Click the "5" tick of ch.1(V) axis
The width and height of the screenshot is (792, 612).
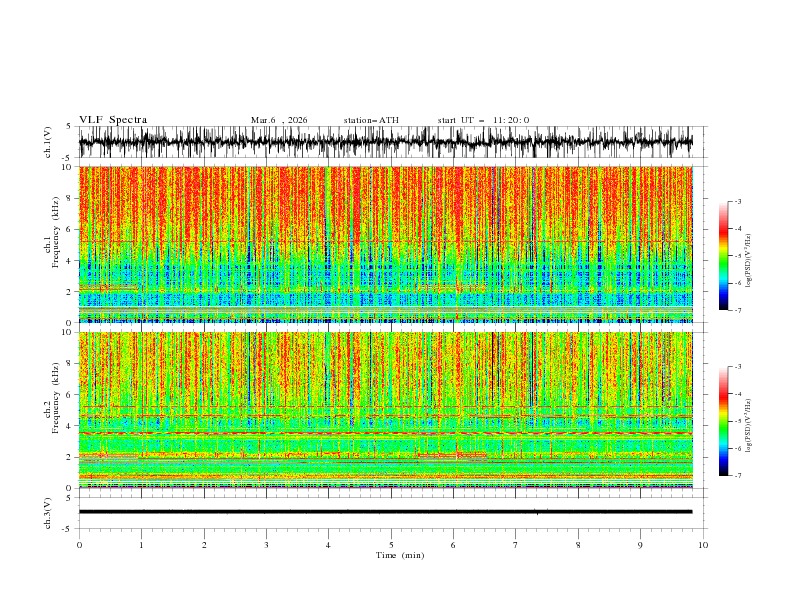(x=69, y=126)
